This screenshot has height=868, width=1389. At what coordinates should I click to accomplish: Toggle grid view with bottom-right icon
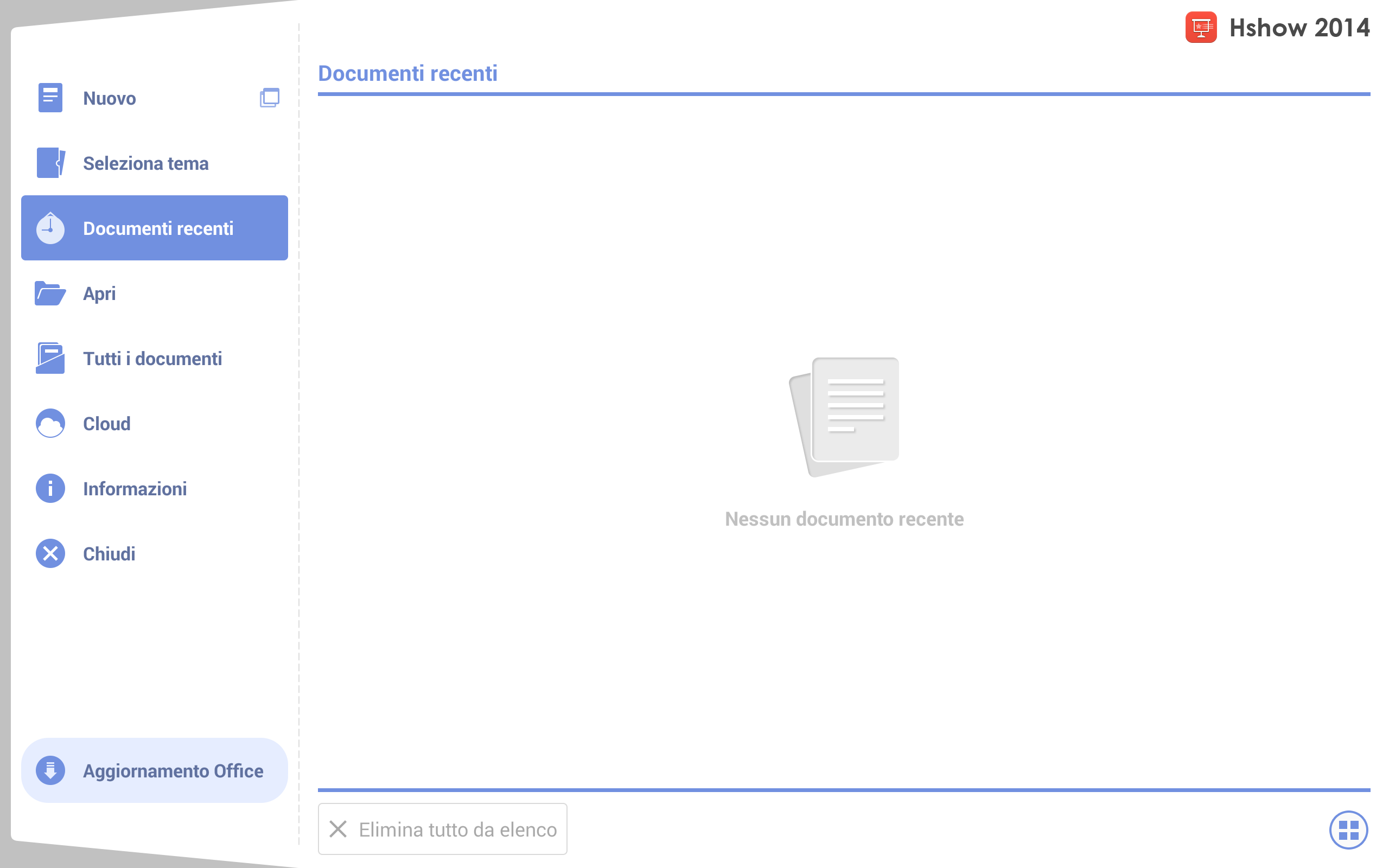[x=1348, y=829]
